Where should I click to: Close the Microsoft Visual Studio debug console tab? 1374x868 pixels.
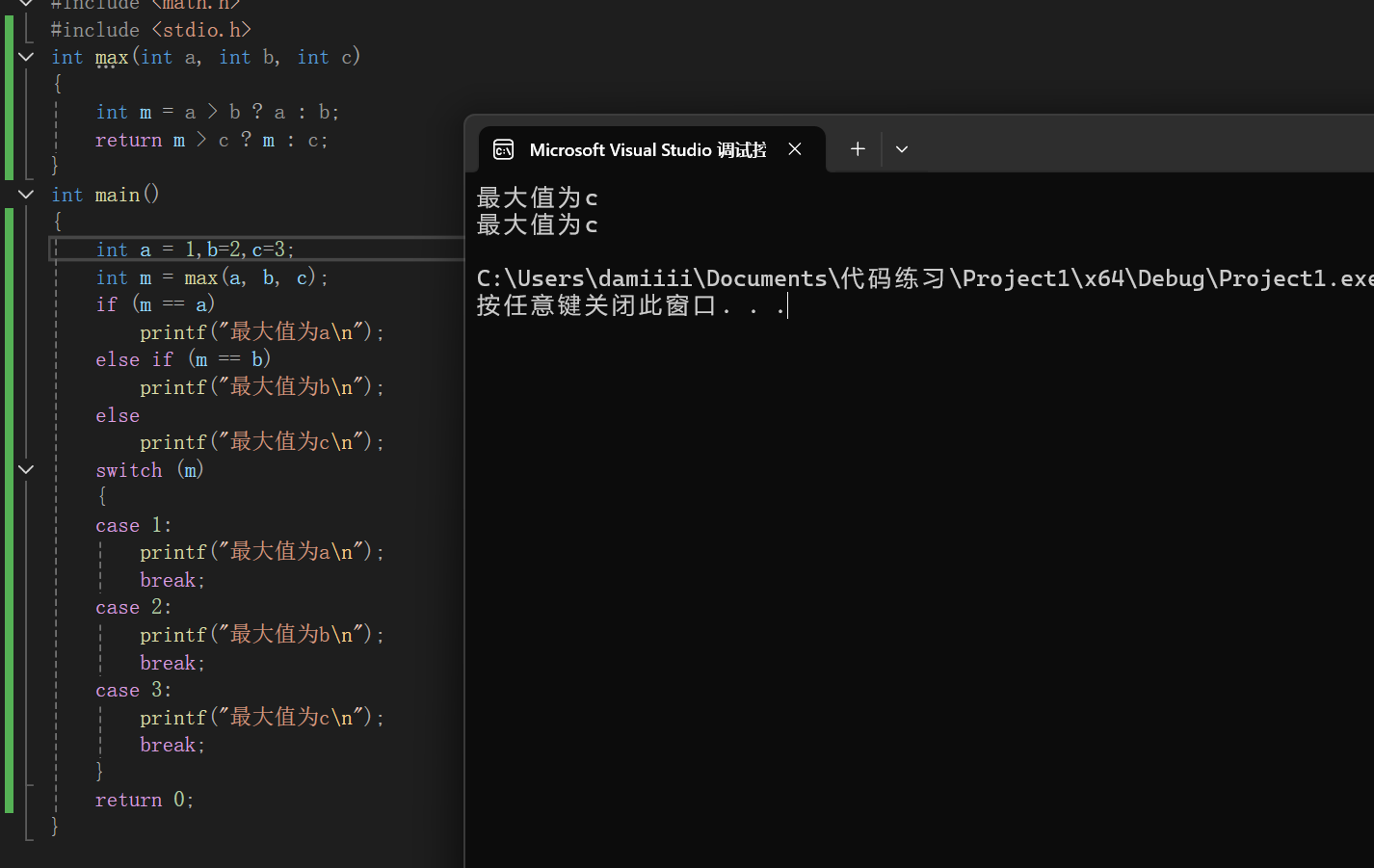[795, 149]
